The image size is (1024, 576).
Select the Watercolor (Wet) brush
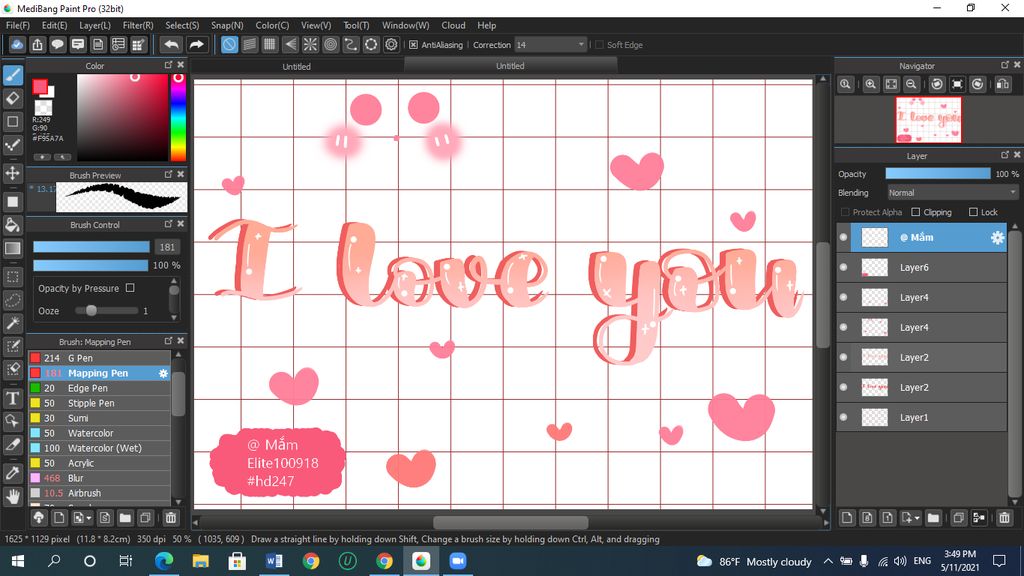pos(99,448)
